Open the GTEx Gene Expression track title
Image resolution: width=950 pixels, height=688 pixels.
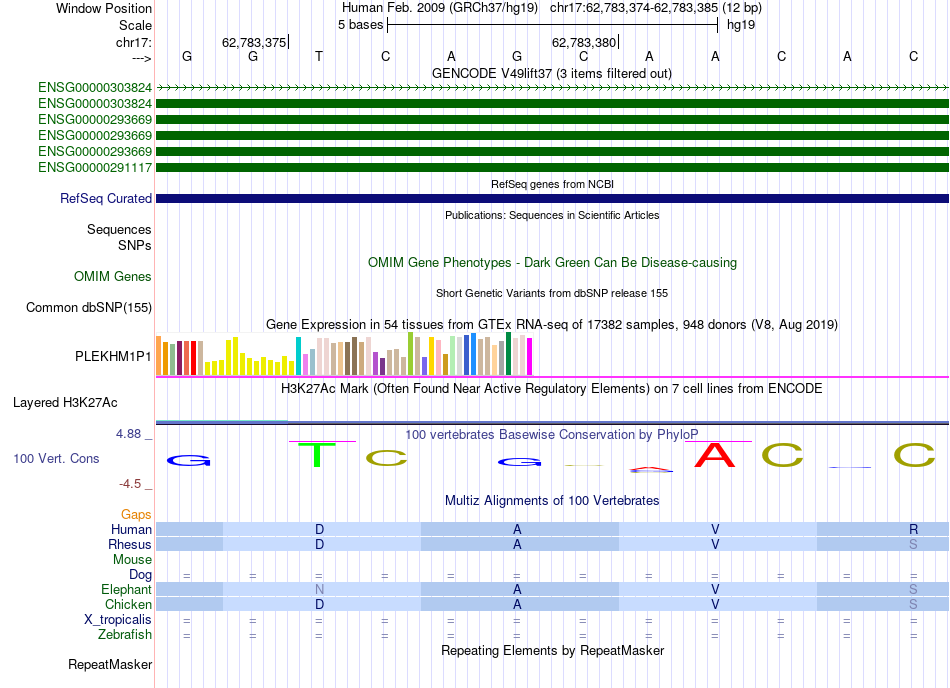tap(552, 325)
